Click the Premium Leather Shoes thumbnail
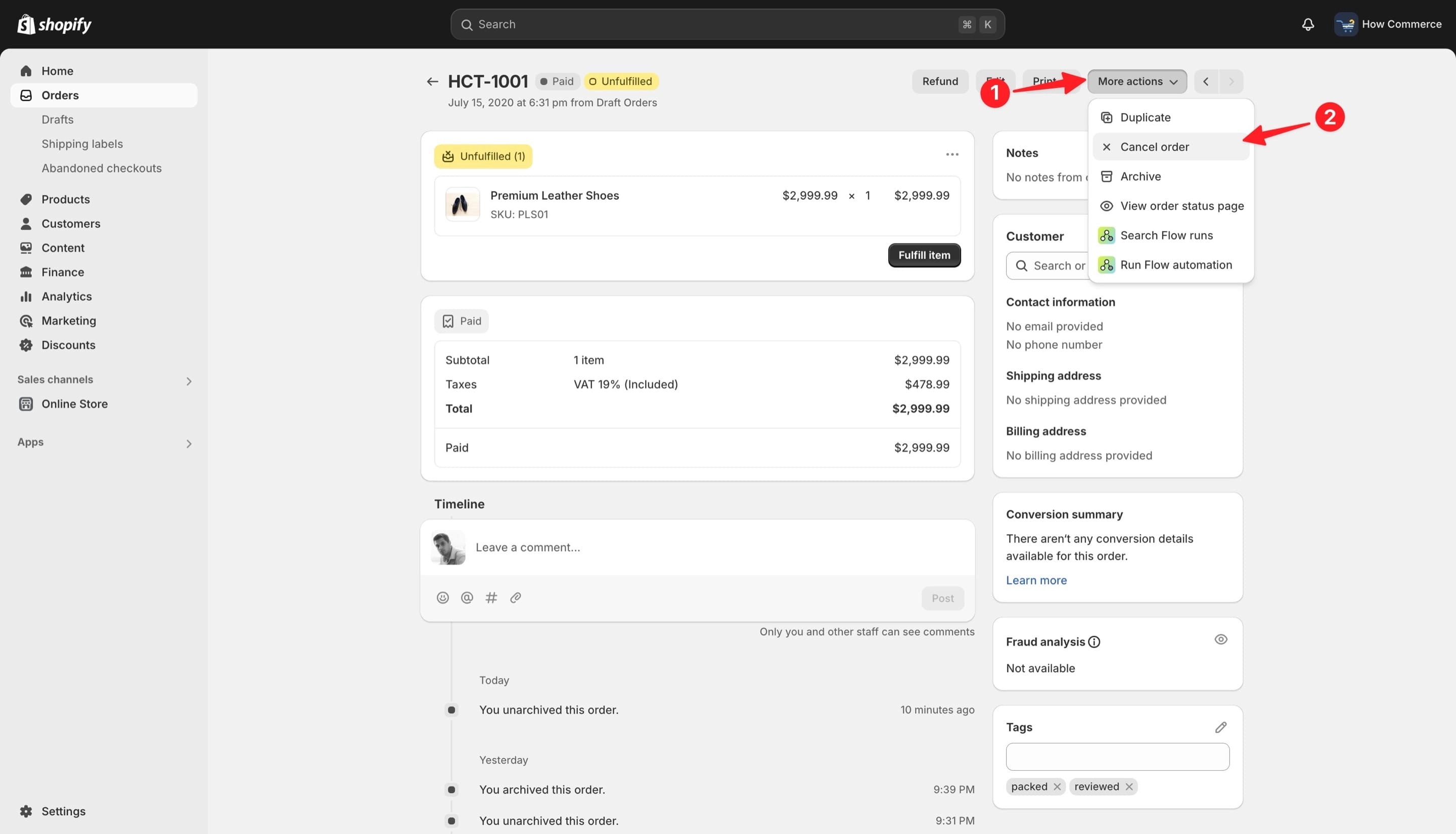Screen dimensions: 1456x834 [x=462, y=204]
